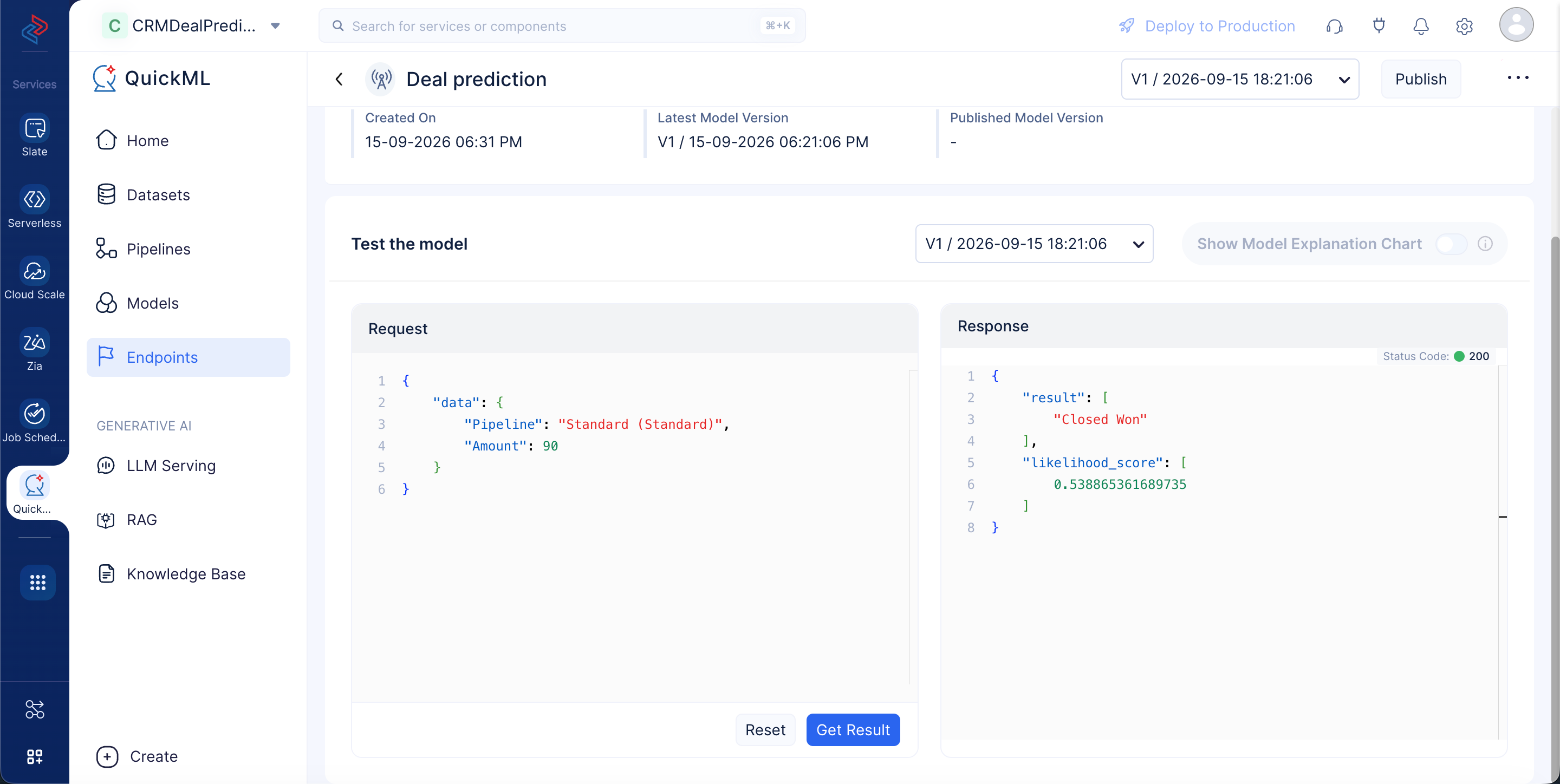Image resolution: width=1560 pixels, height=784 pixels.
Task: Click the plug integrations icon
Action: [x=1379, y=26]
